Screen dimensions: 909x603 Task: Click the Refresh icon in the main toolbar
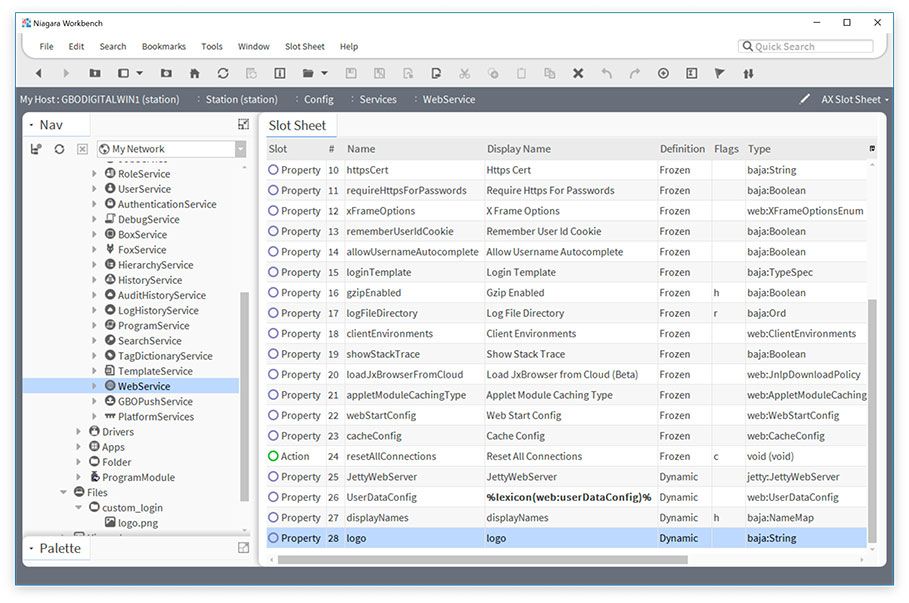click(x=223, y=73)
